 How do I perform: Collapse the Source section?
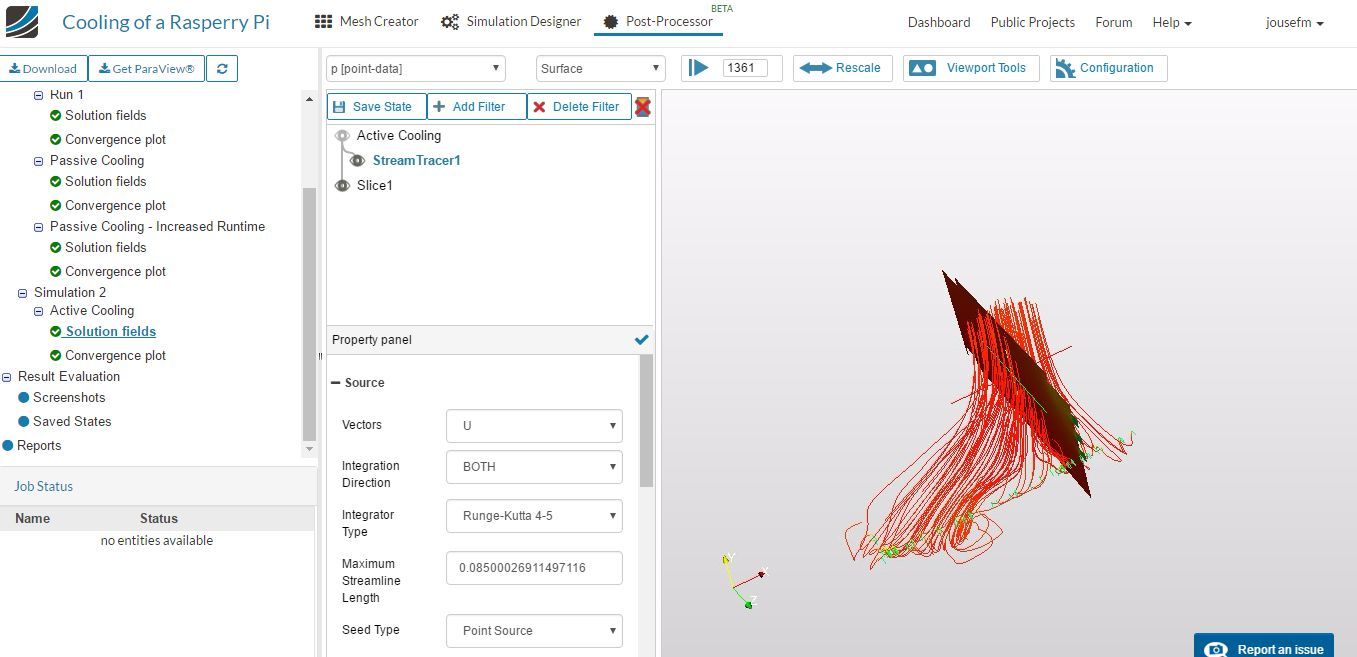pyautogui.click(x=336, y=383)
